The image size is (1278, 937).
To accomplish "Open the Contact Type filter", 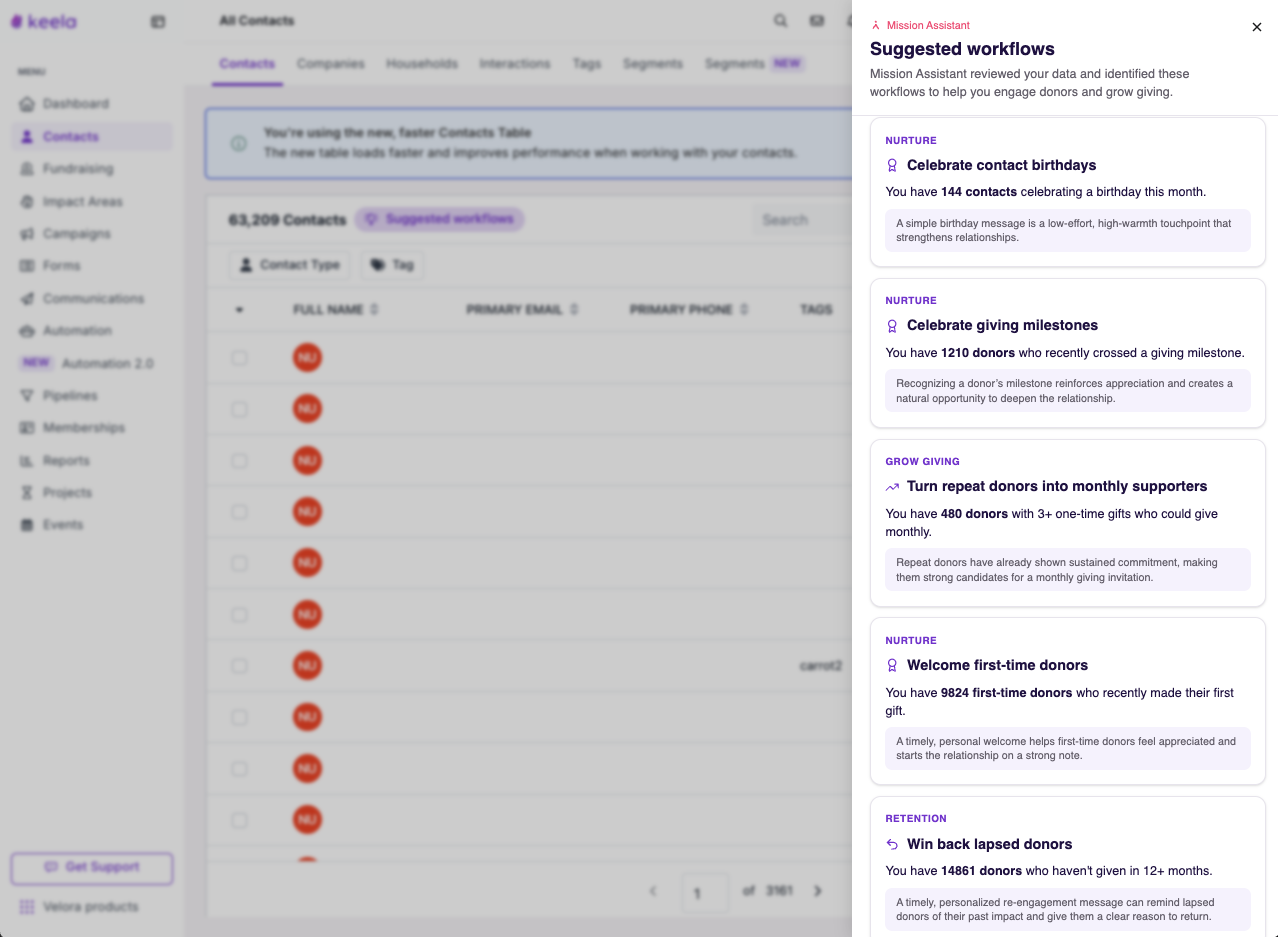I will point(290,265).
